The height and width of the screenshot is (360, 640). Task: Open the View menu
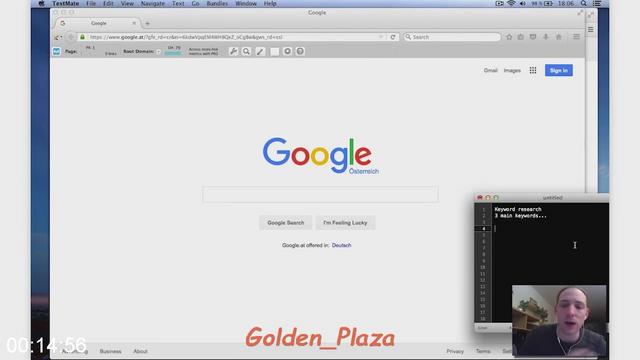pyautogui.click(x=127, y=3)
